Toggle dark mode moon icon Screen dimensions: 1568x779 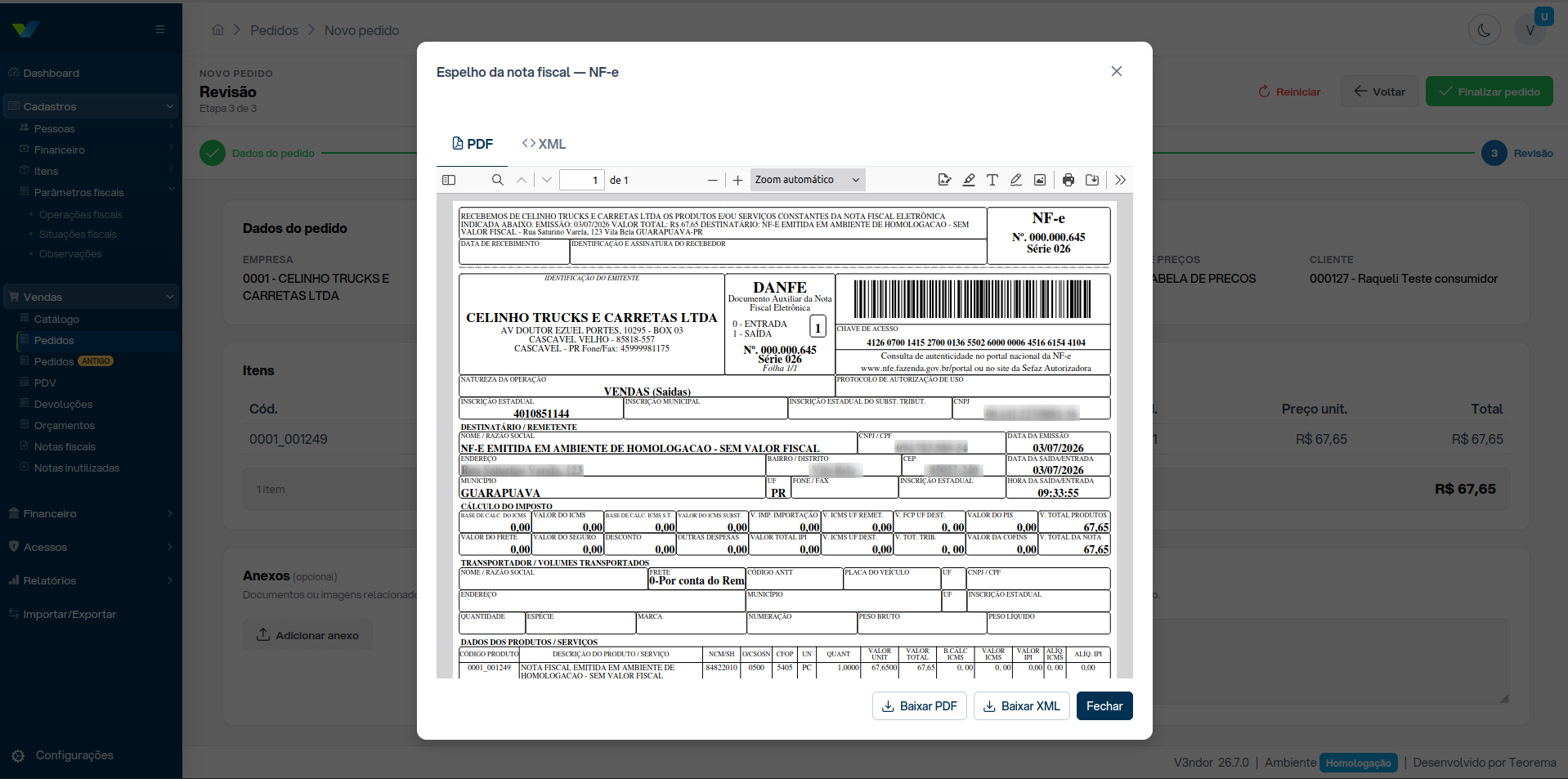point(1484,31)
